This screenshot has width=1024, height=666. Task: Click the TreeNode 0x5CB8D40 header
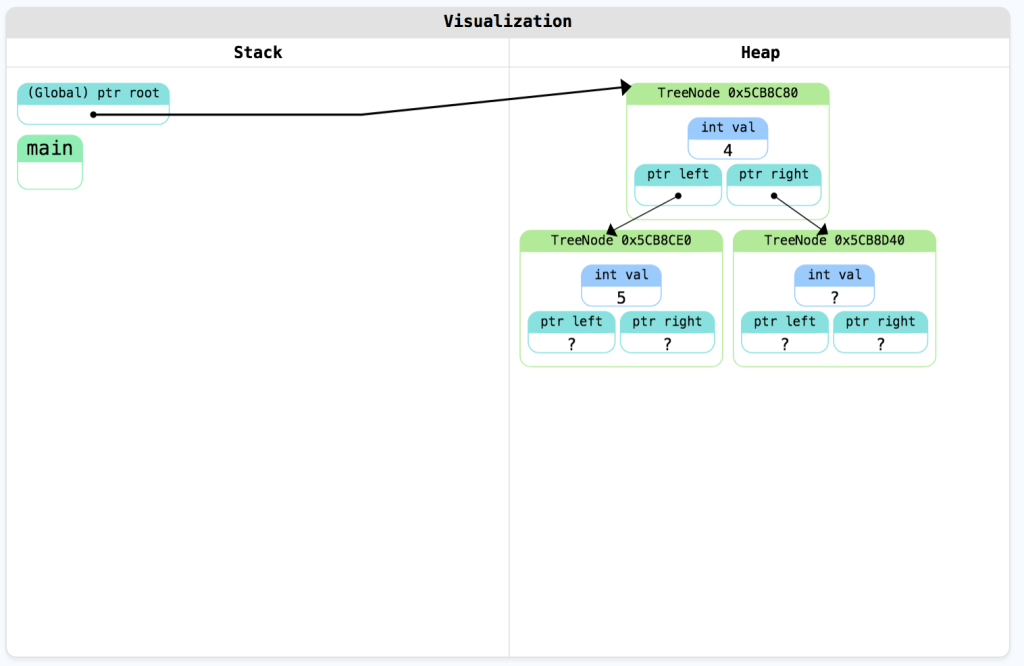coord(834,241)
